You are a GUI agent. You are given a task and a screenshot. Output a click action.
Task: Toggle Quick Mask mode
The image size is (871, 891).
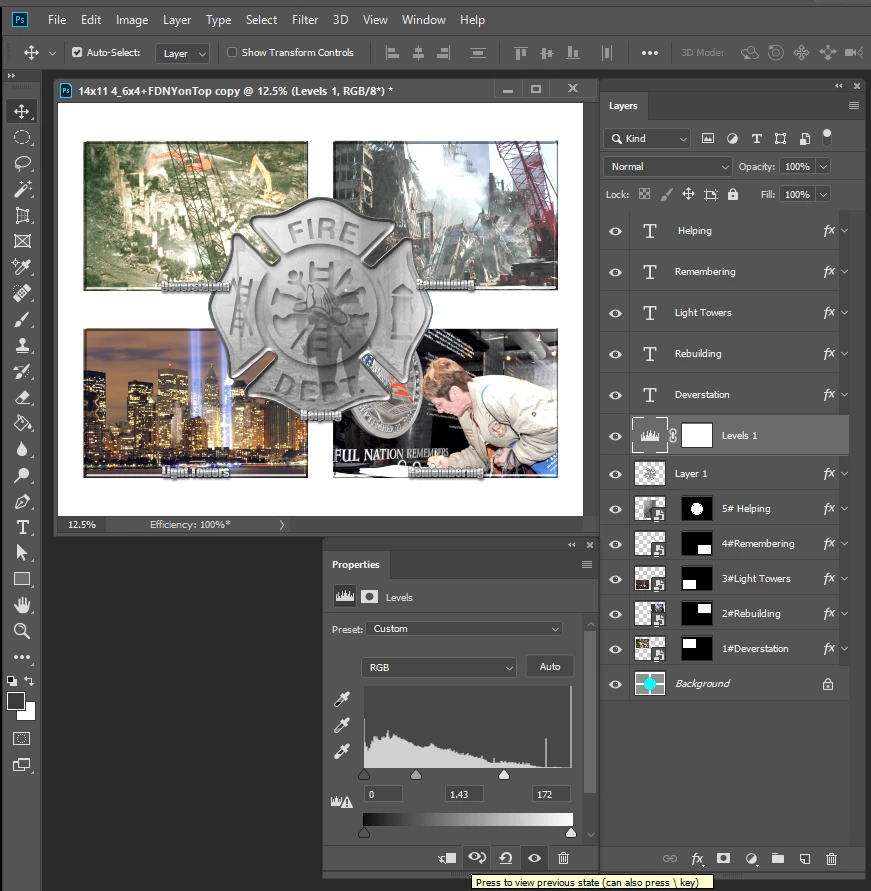(x=22, y=739)
